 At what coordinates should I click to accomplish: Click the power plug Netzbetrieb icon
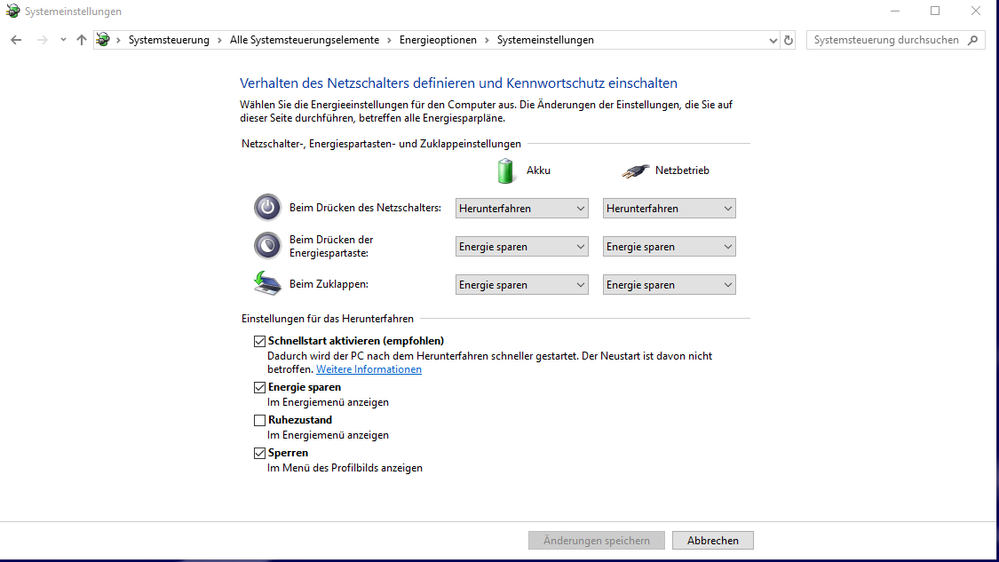(635, 171)
